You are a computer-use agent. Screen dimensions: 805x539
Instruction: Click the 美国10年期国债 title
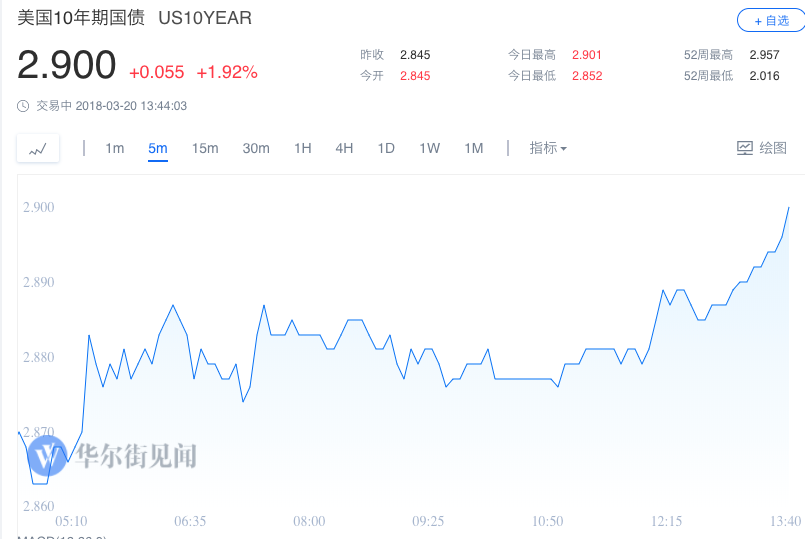82,18
